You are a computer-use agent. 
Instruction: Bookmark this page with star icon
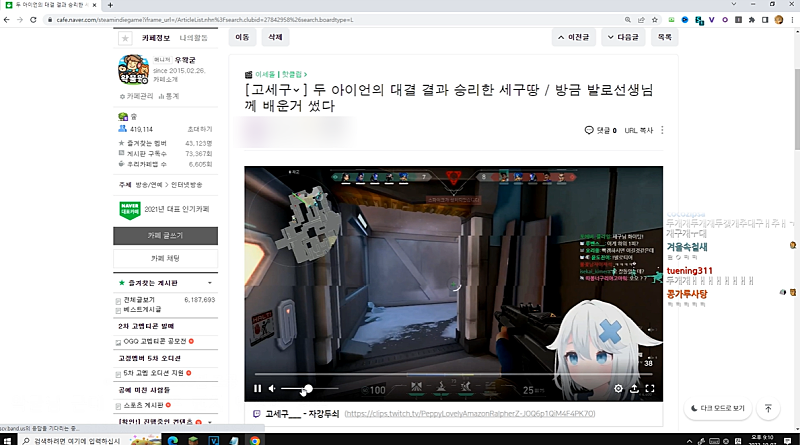[655, 20]
